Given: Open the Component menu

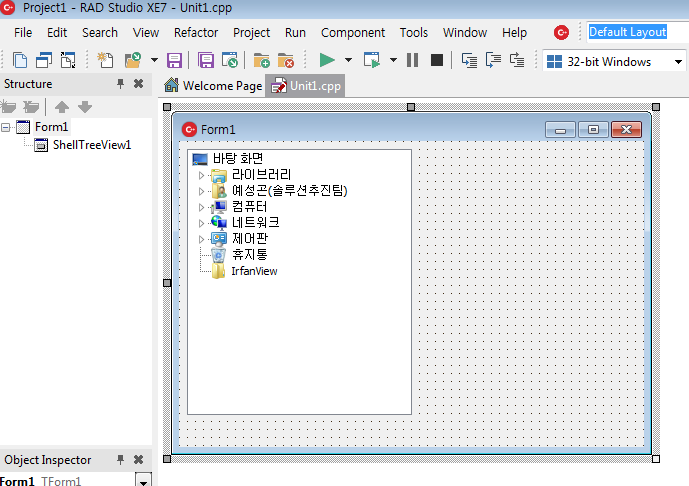Looking at the screenshot, I should click(x=353, y=32).
